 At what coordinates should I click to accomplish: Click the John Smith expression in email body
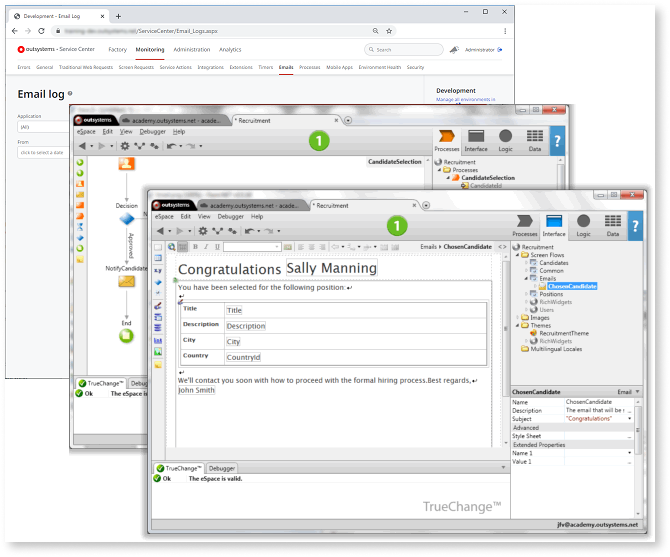[196, 390]
